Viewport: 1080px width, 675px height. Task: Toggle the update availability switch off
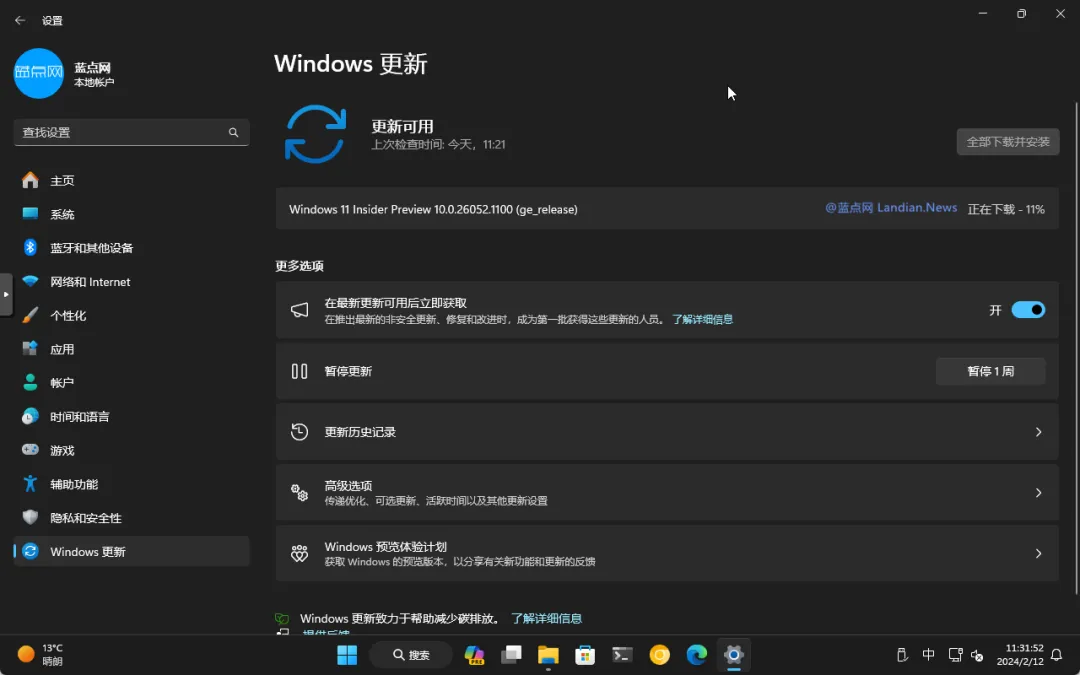coord(1028,310)
